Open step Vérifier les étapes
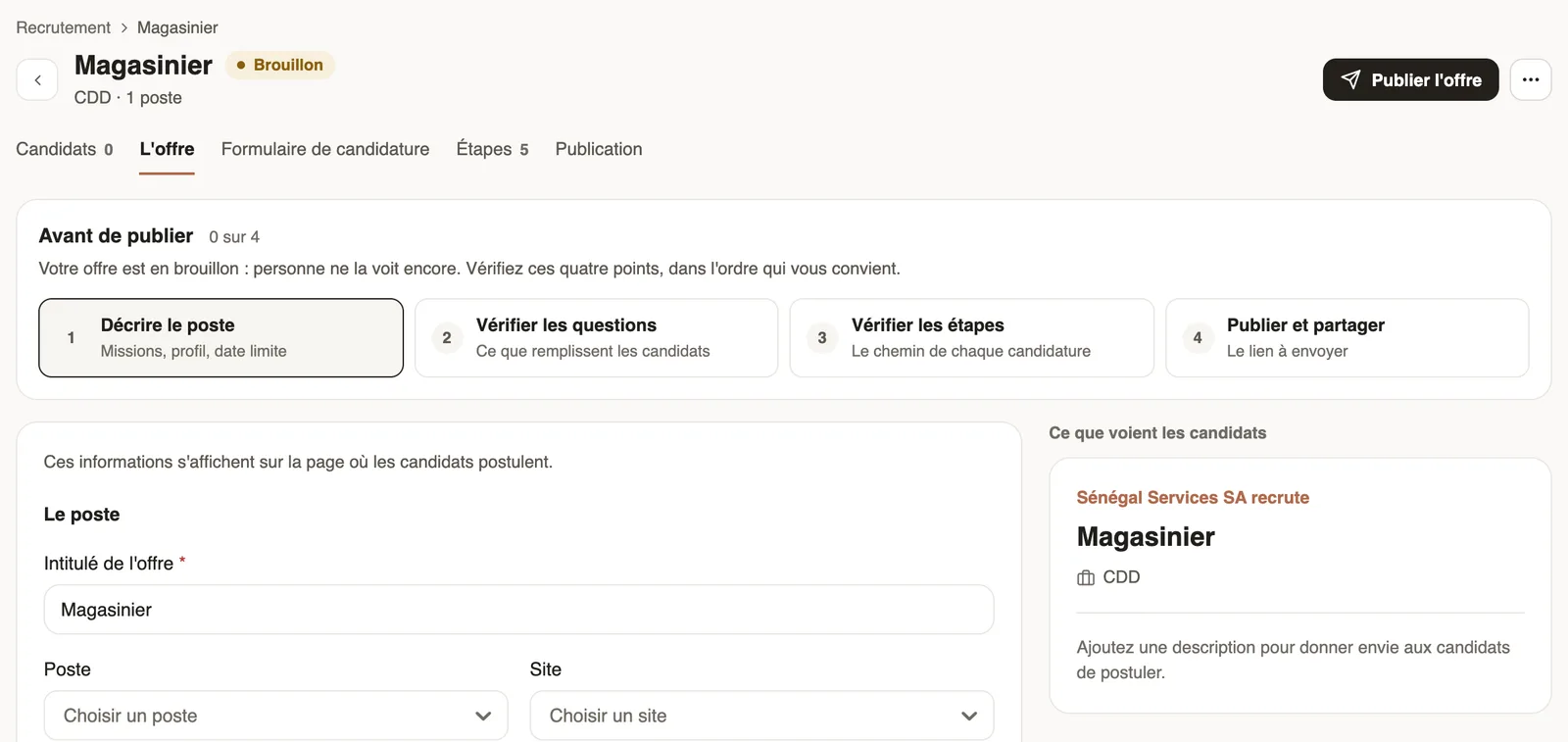 tap(971, 337)
